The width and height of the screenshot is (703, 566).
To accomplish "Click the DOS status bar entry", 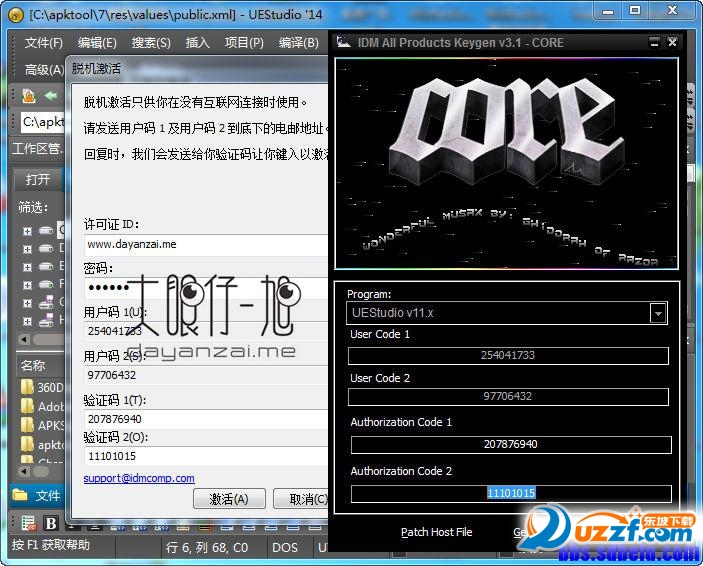I will (x=285, y=547).
